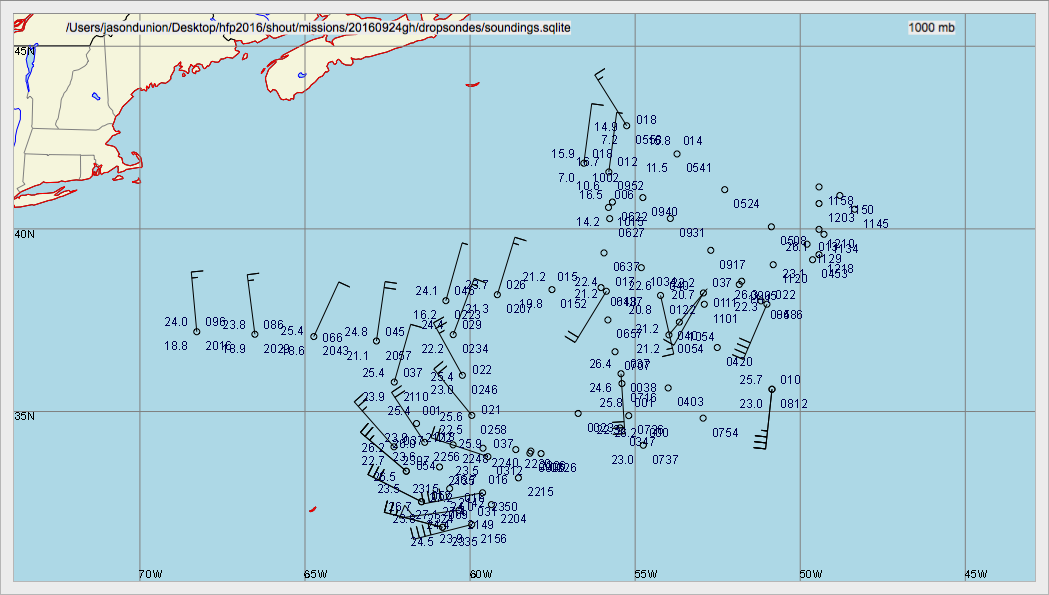Click the 14.9 temperature value
Viewport: 1049px width, 595px height.
point(605,126)
